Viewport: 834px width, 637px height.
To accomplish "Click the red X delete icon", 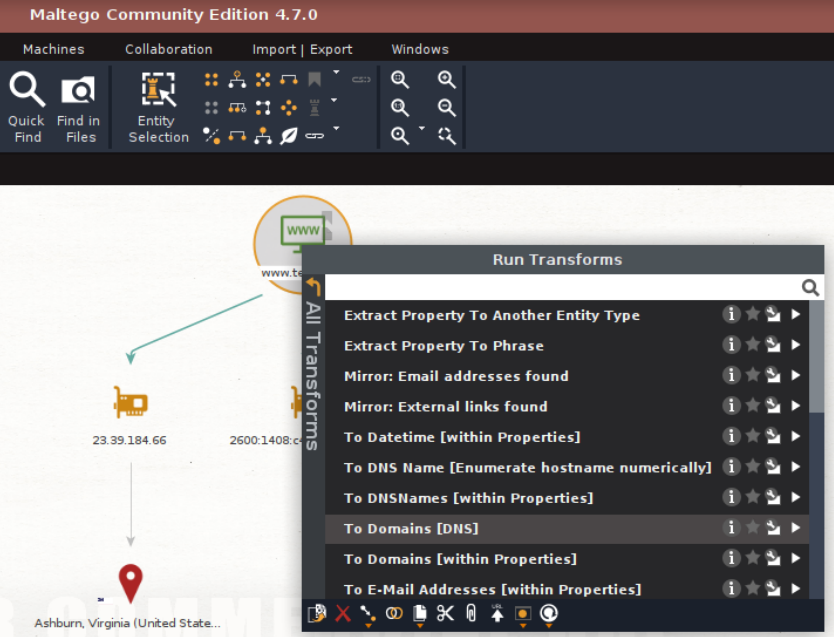I will click(x=343, y=614).
